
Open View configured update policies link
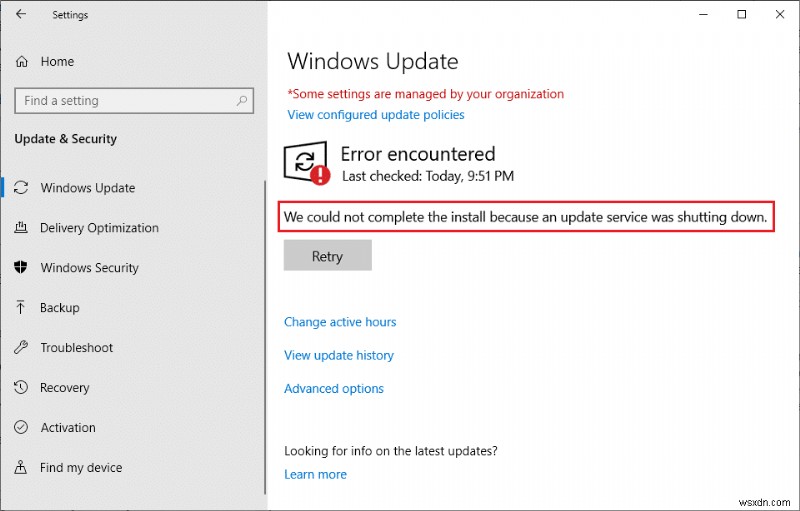376,115
